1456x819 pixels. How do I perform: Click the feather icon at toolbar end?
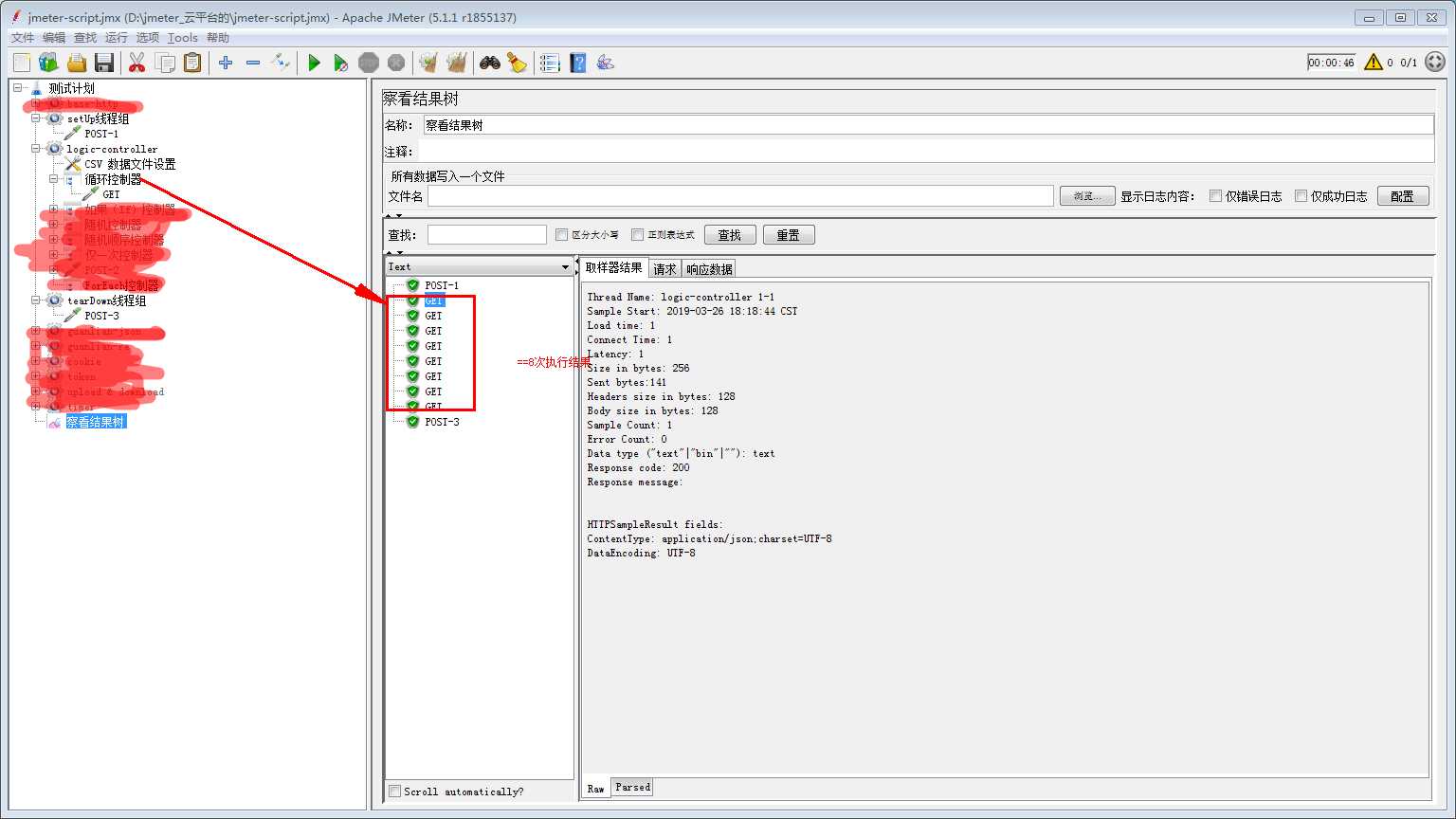(606, 63)
